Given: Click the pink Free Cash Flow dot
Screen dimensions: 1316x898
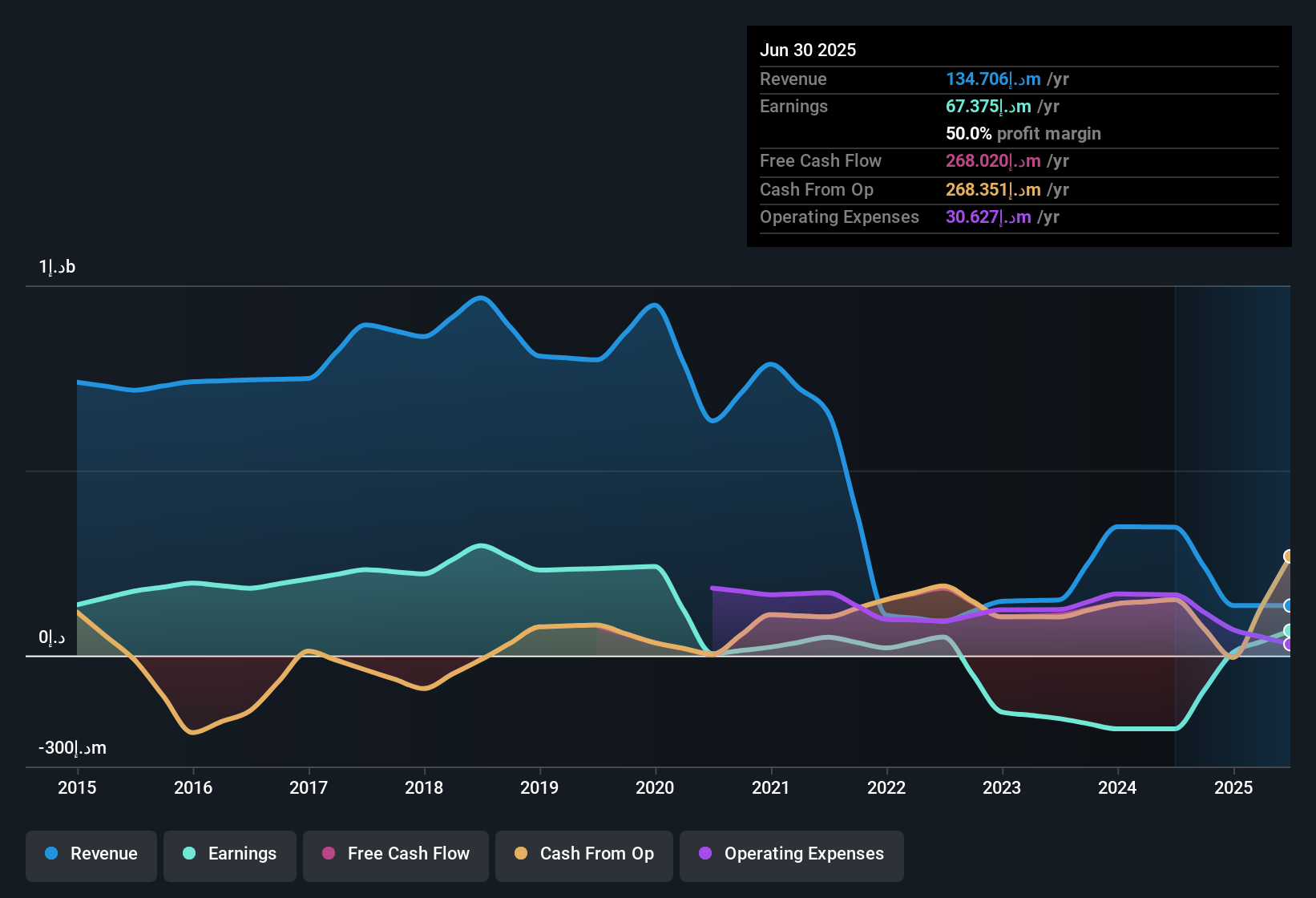Looking at the screenshot, I should (329, 854).
